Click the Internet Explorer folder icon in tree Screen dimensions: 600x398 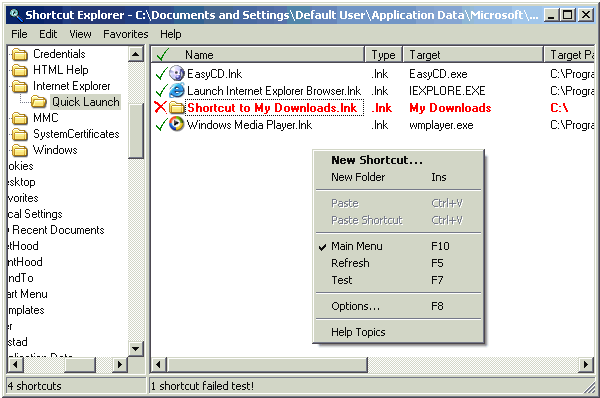click(x=20, y=86)
